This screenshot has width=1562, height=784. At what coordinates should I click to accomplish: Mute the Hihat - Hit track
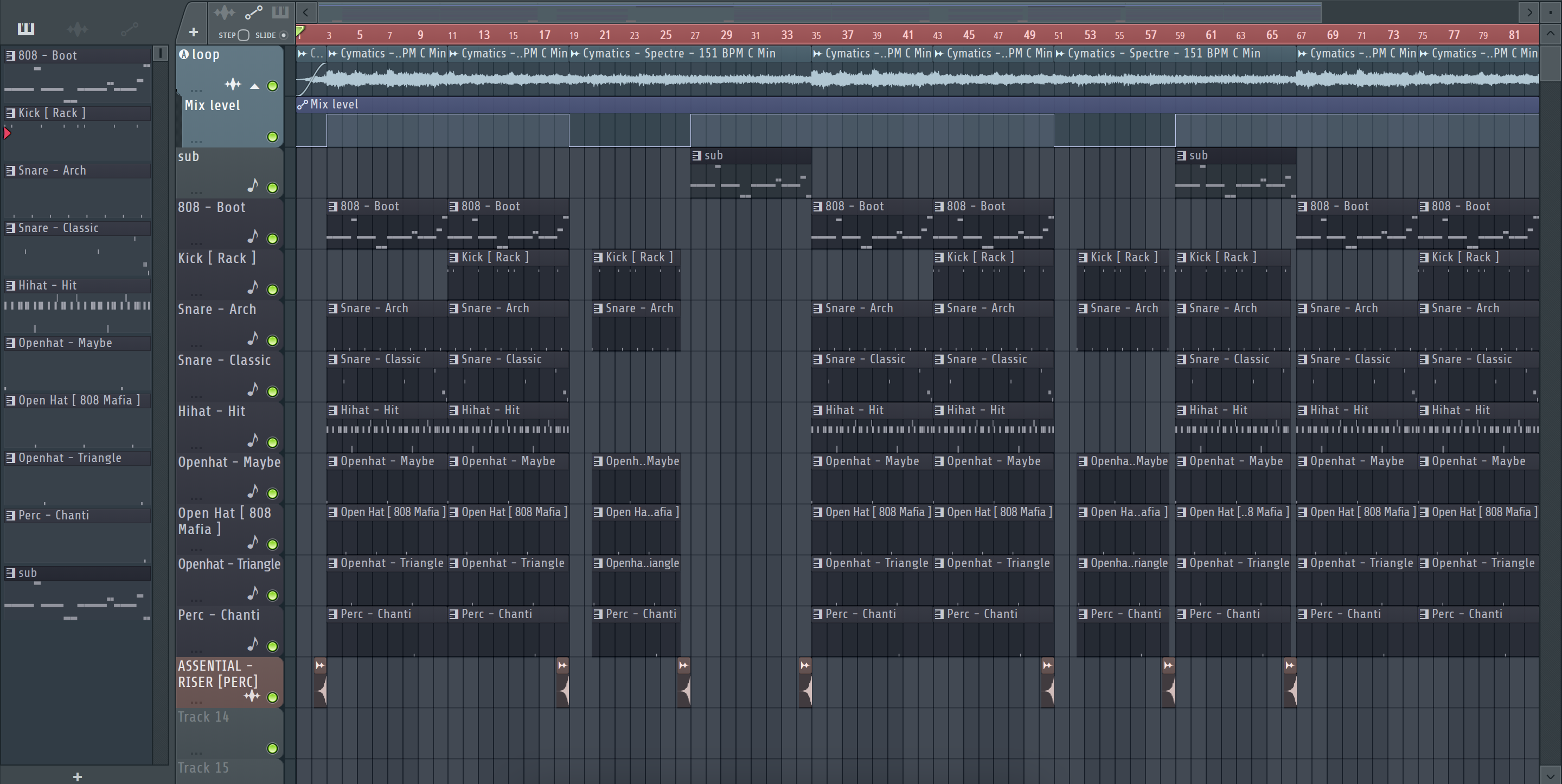(x=273, y=442)
